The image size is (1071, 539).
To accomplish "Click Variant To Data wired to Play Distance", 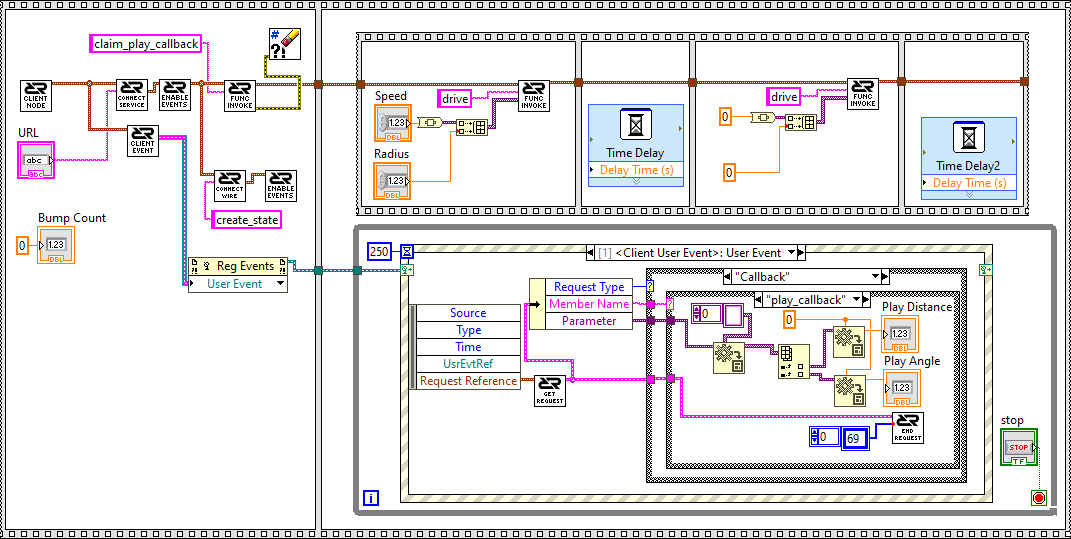I will click(849, 343).
